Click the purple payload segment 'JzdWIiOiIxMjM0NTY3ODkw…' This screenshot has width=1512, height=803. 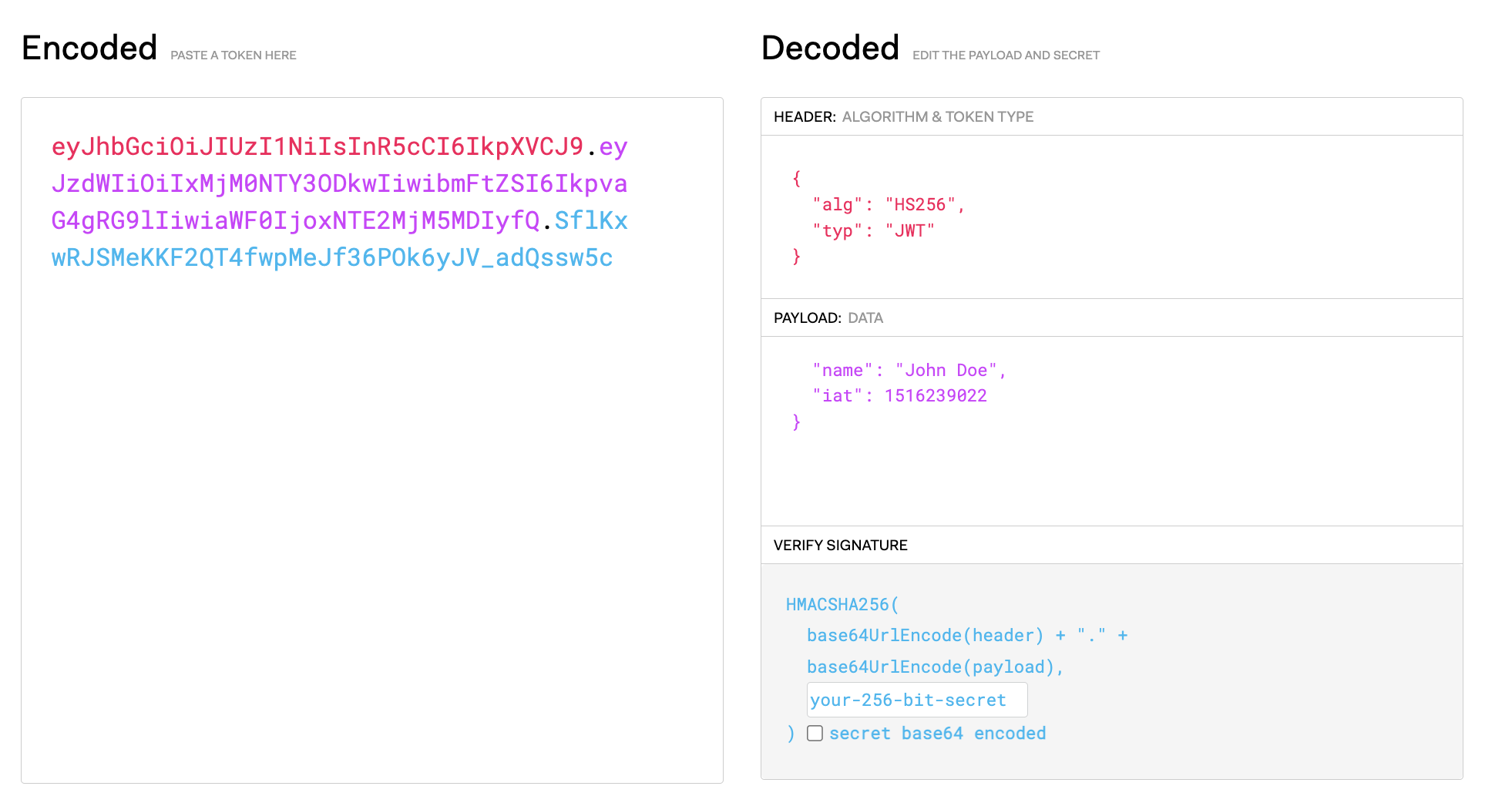click(x=339, y=183)
